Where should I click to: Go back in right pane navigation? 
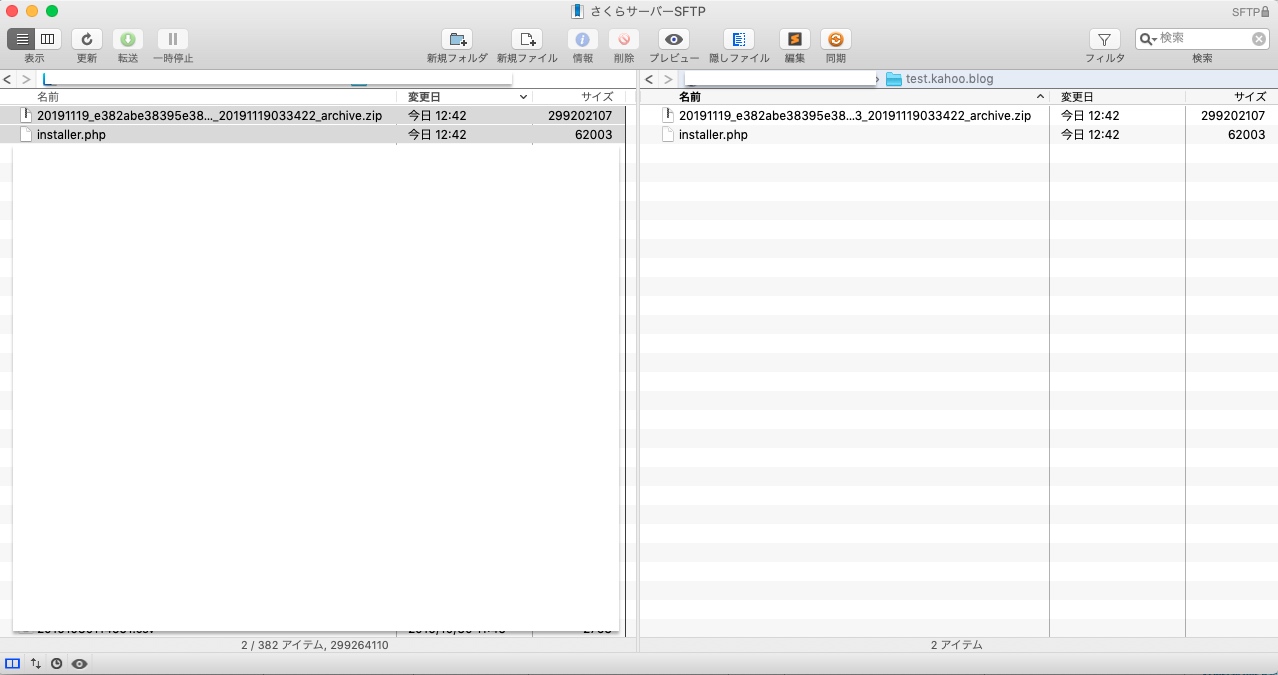649,79
